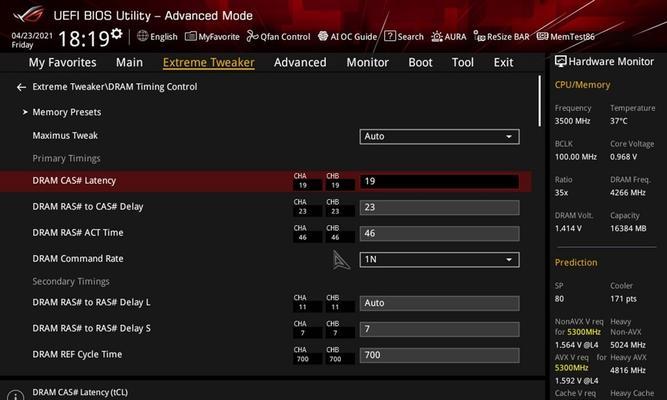This screenshot has height=400, width=667.
Task: Select the DRAM CAS# Latency row label
Action: 74,180
